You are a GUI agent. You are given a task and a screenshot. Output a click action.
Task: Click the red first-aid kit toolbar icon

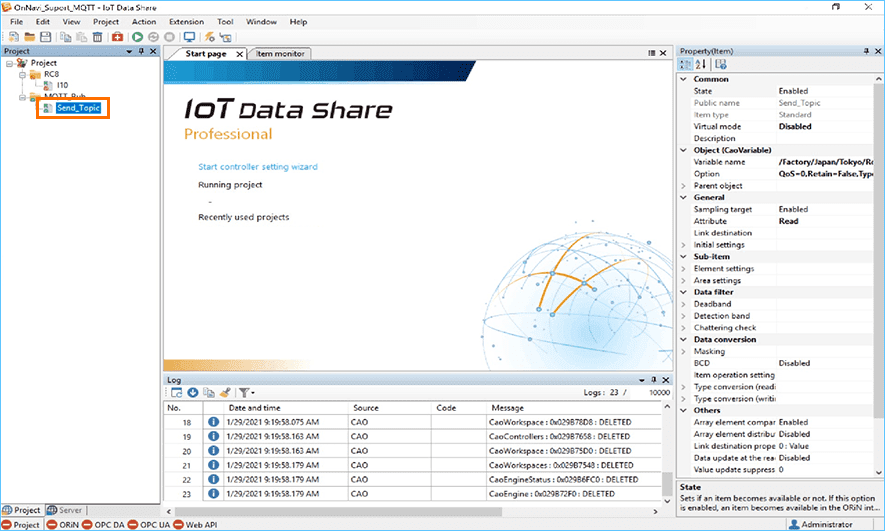[117, 37]
